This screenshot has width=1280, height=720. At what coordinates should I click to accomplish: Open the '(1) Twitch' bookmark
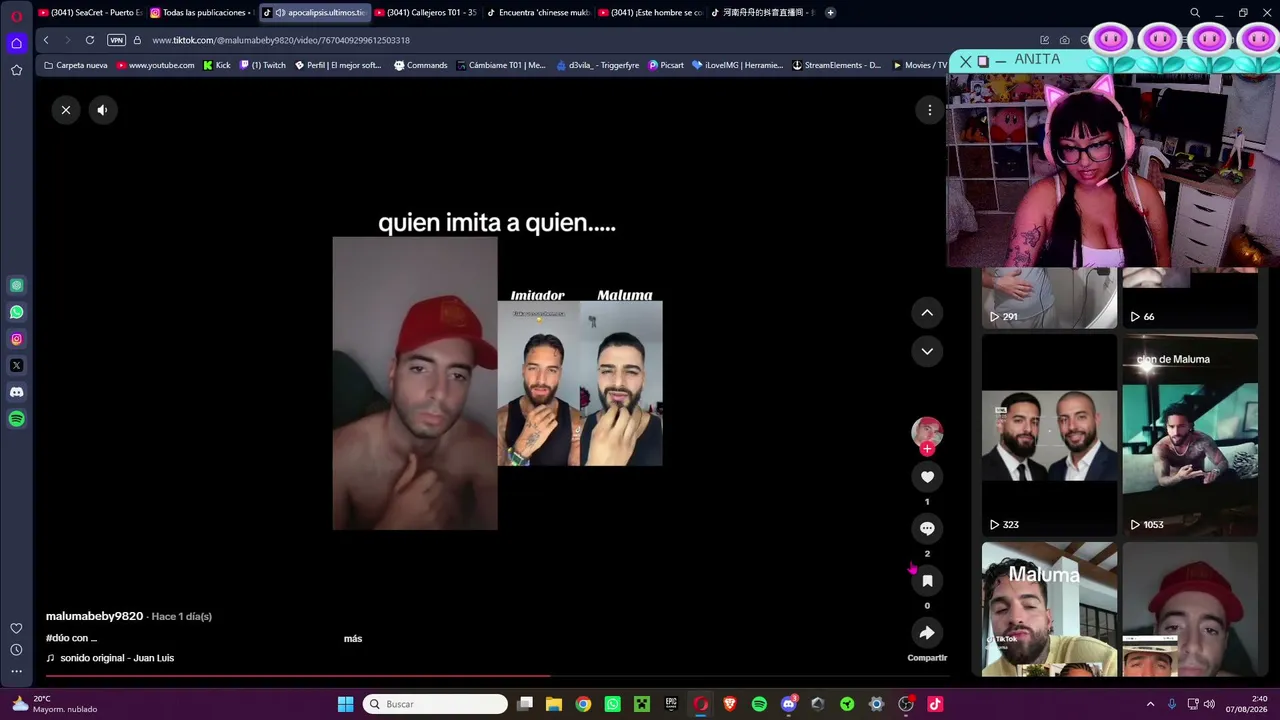click(x=262, y=65)
